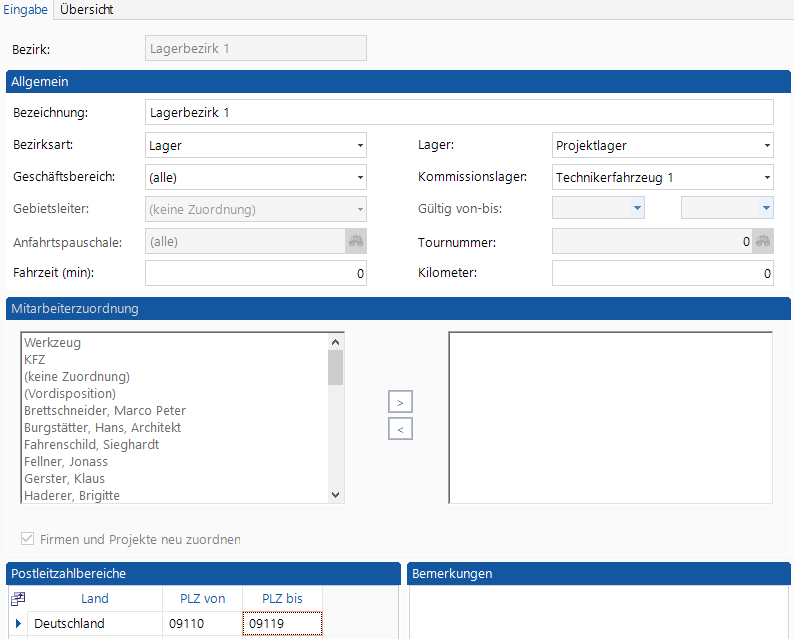This screenshot has width=794, height=639.
Task: Select the Eingabe tab
Action: [x=26, y=9]
